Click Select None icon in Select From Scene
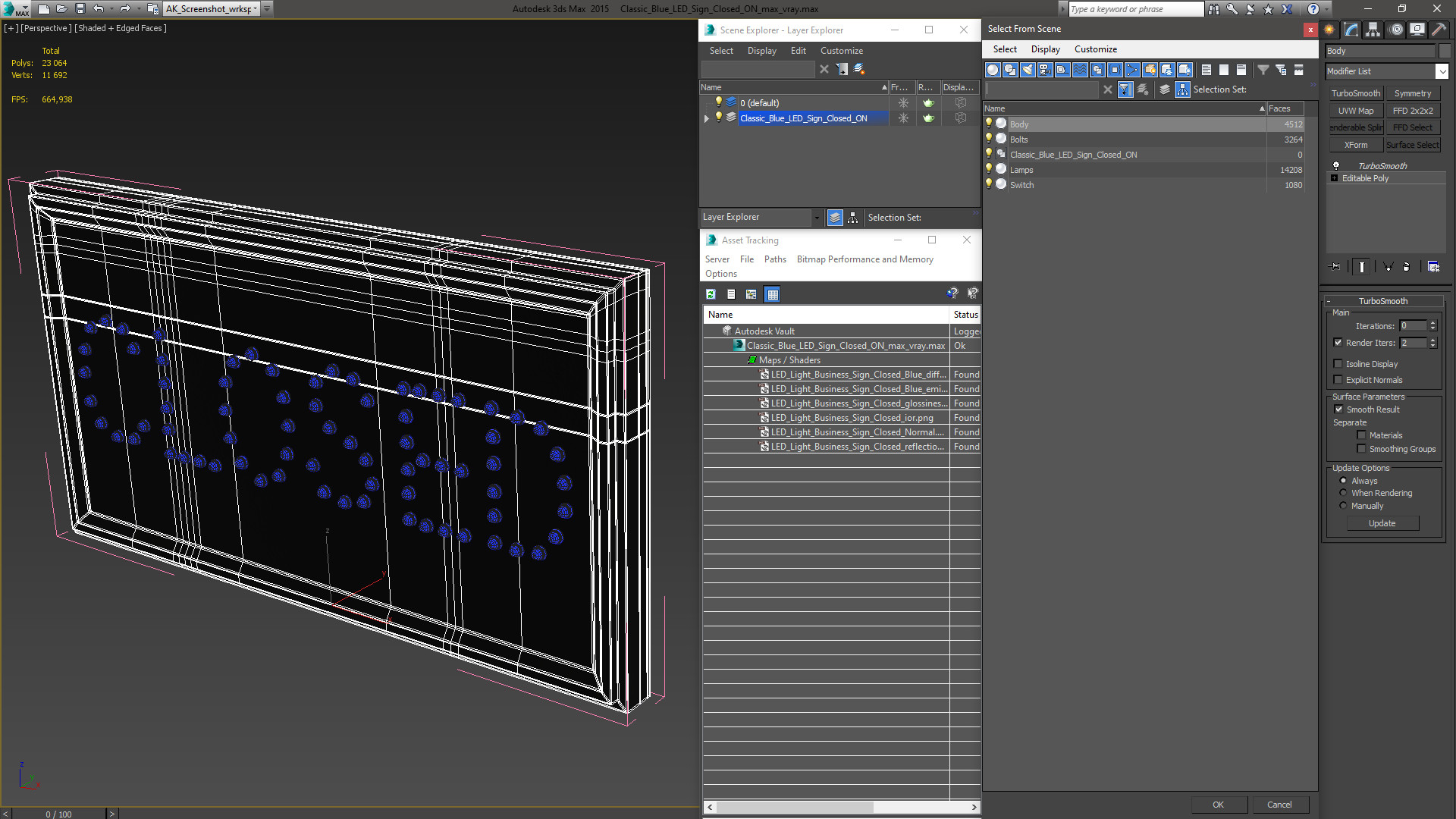 click(x=1223, y=70)
